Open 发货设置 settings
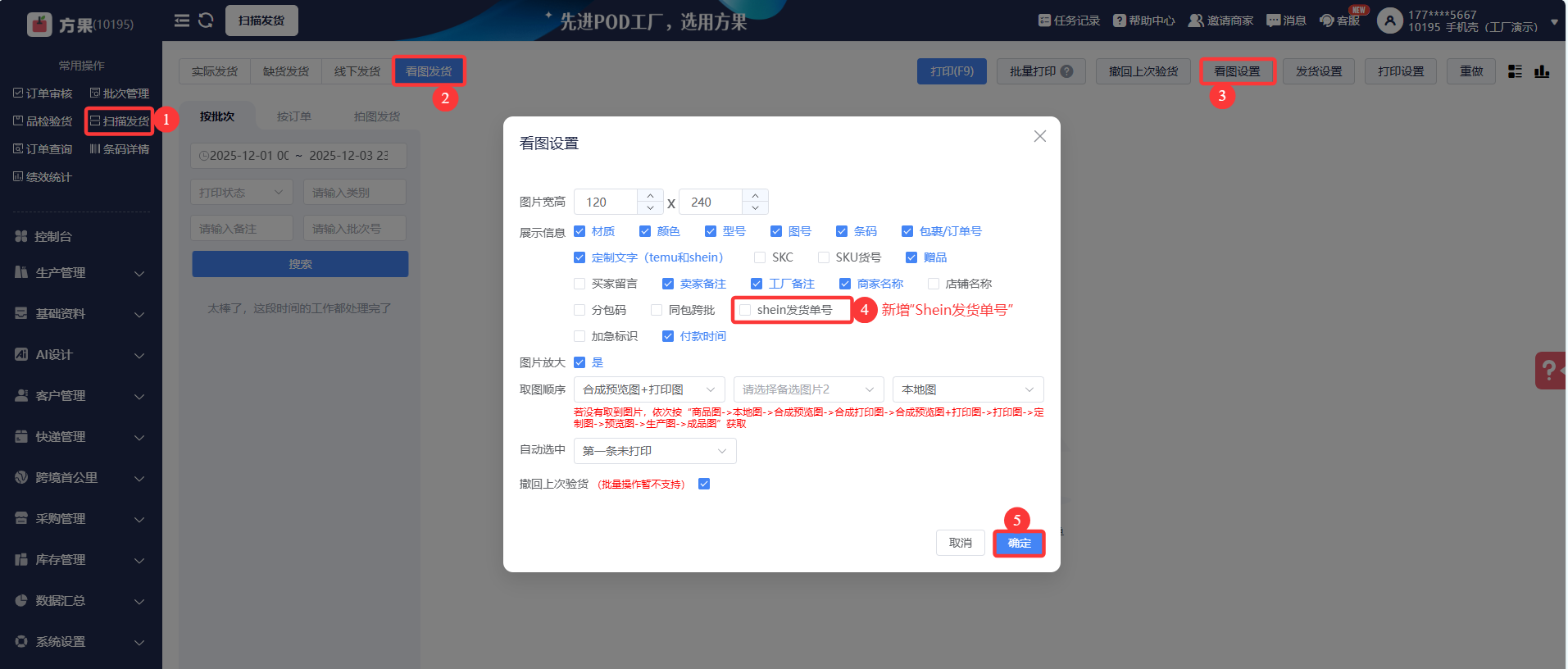The height and width of the screenshot is (669, 1568). [x=1319, y=71]
